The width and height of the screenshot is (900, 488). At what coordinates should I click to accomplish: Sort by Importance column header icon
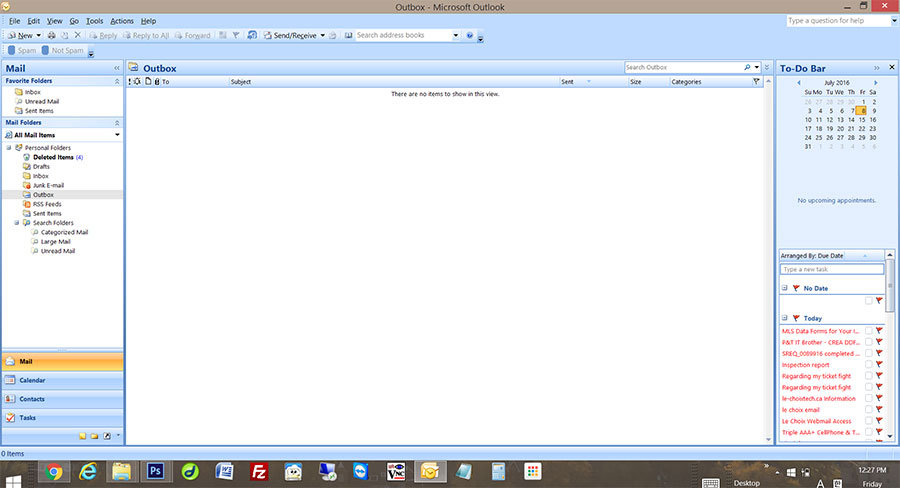(130, 82)
